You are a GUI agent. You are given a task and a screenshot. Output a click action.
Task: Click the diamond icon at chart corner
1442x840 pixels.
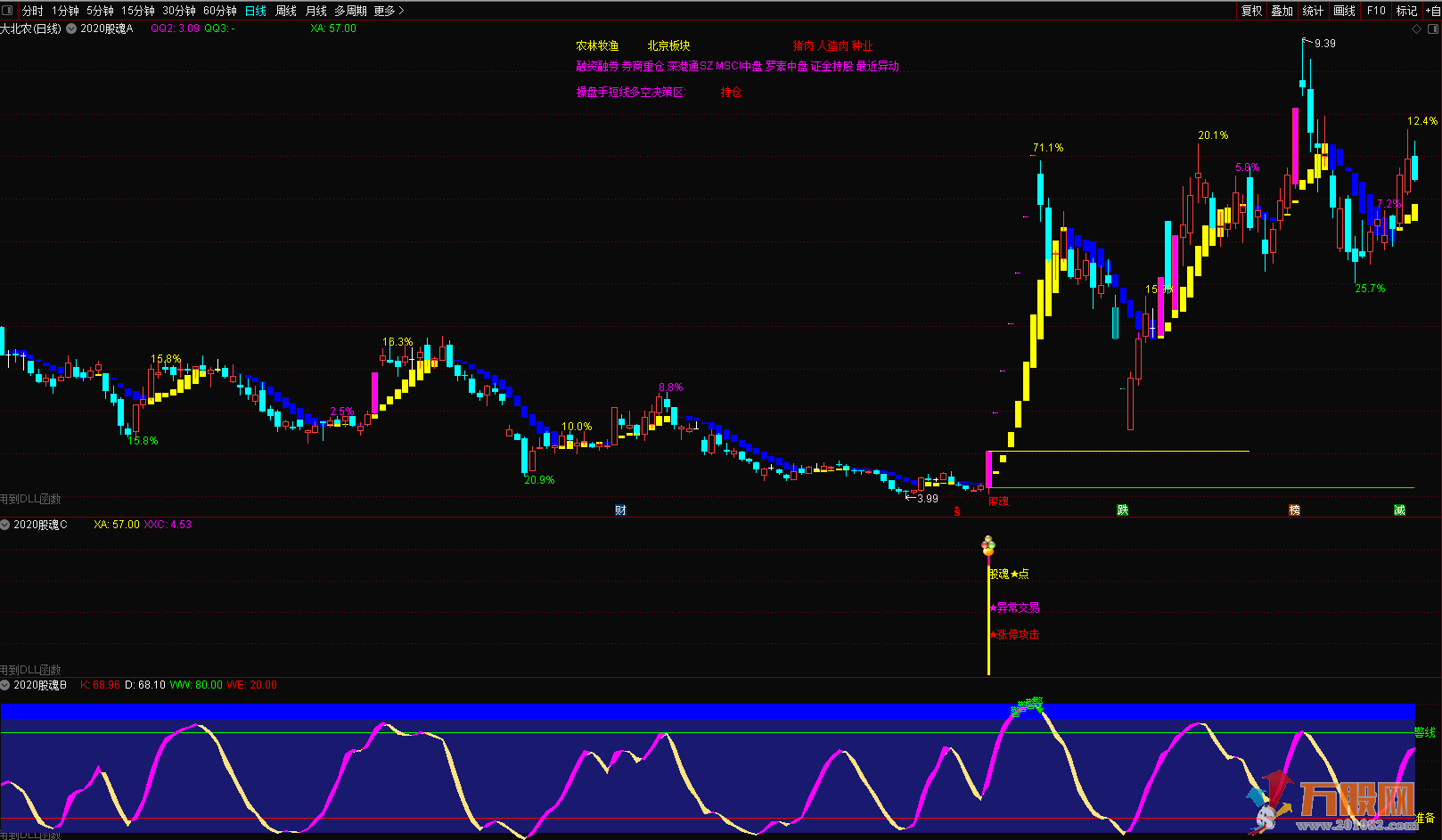click(x=1417, y=29)
